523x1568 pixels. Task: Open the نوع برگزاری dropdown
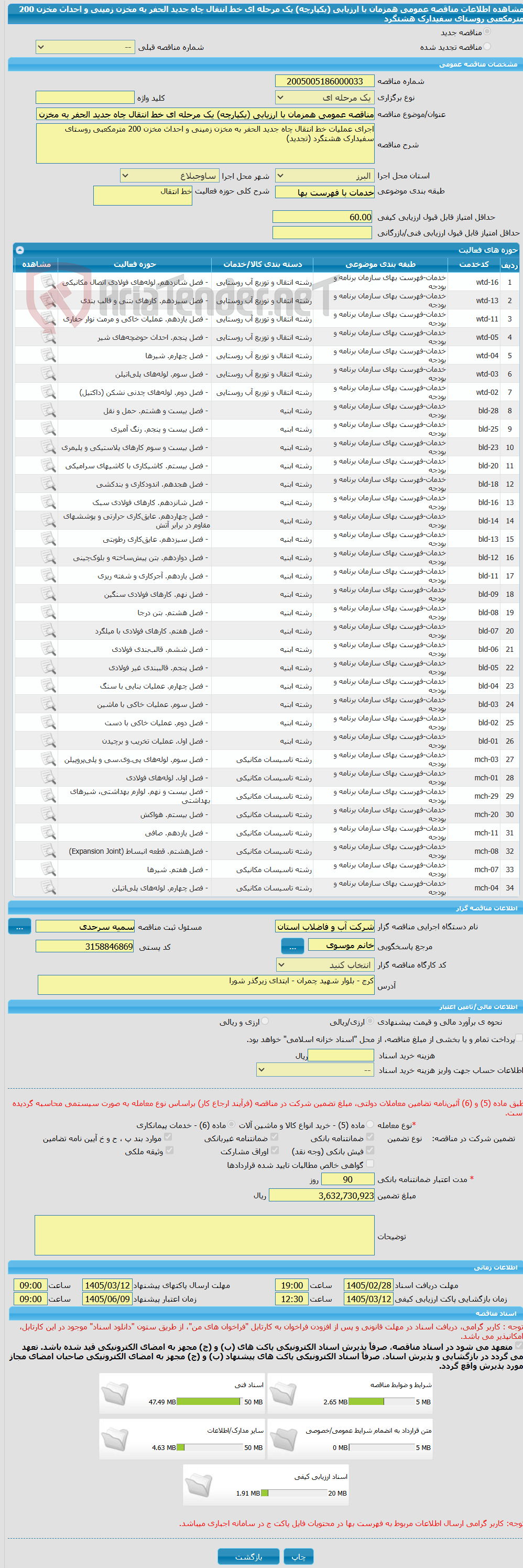tap(325, 98)
